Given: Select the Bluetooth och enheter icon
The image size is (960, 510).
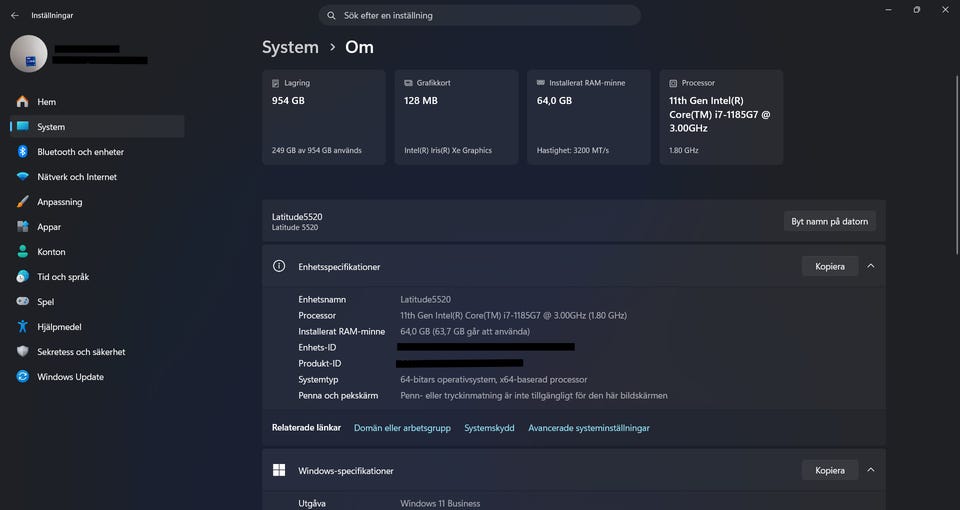Looking at the screenshot, I should click(22, 152).
